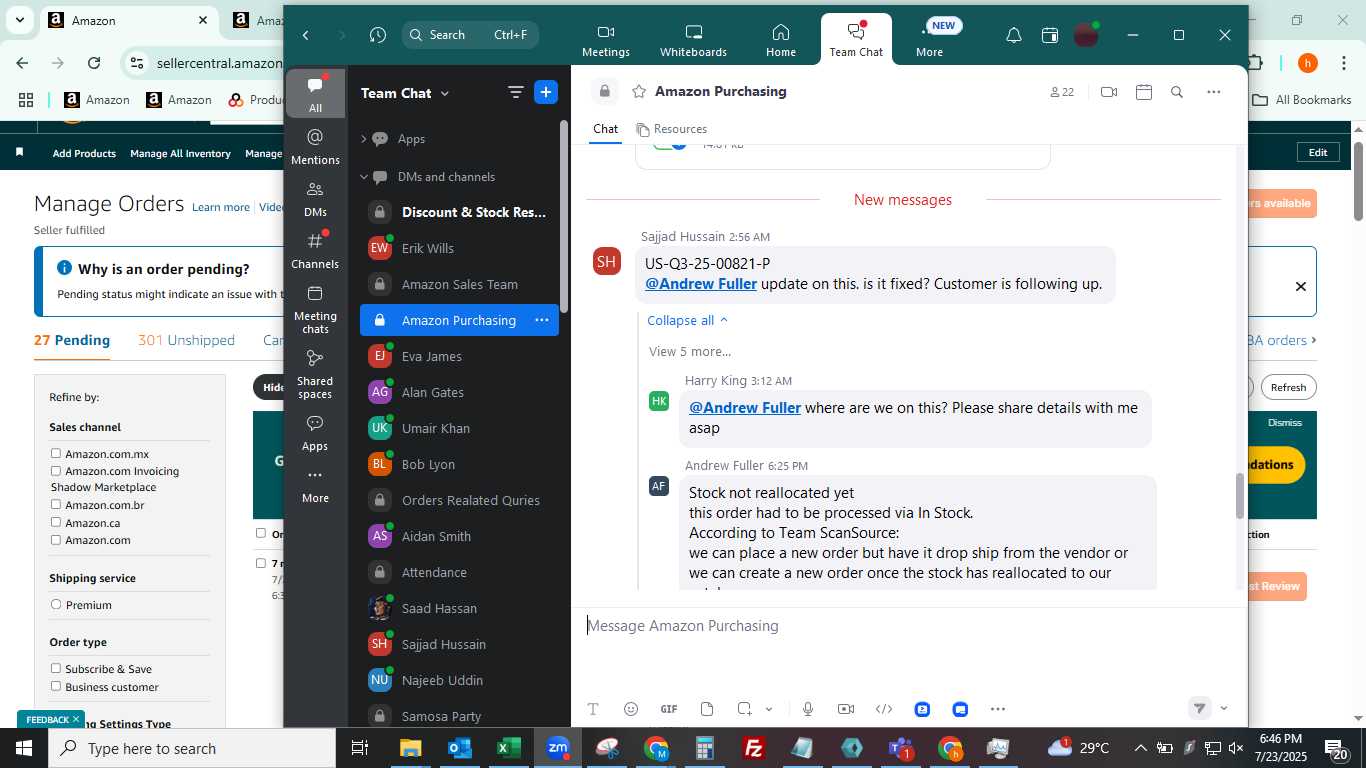
Task: Open chat with Erik Wills
Action: [x=459, y=248]
